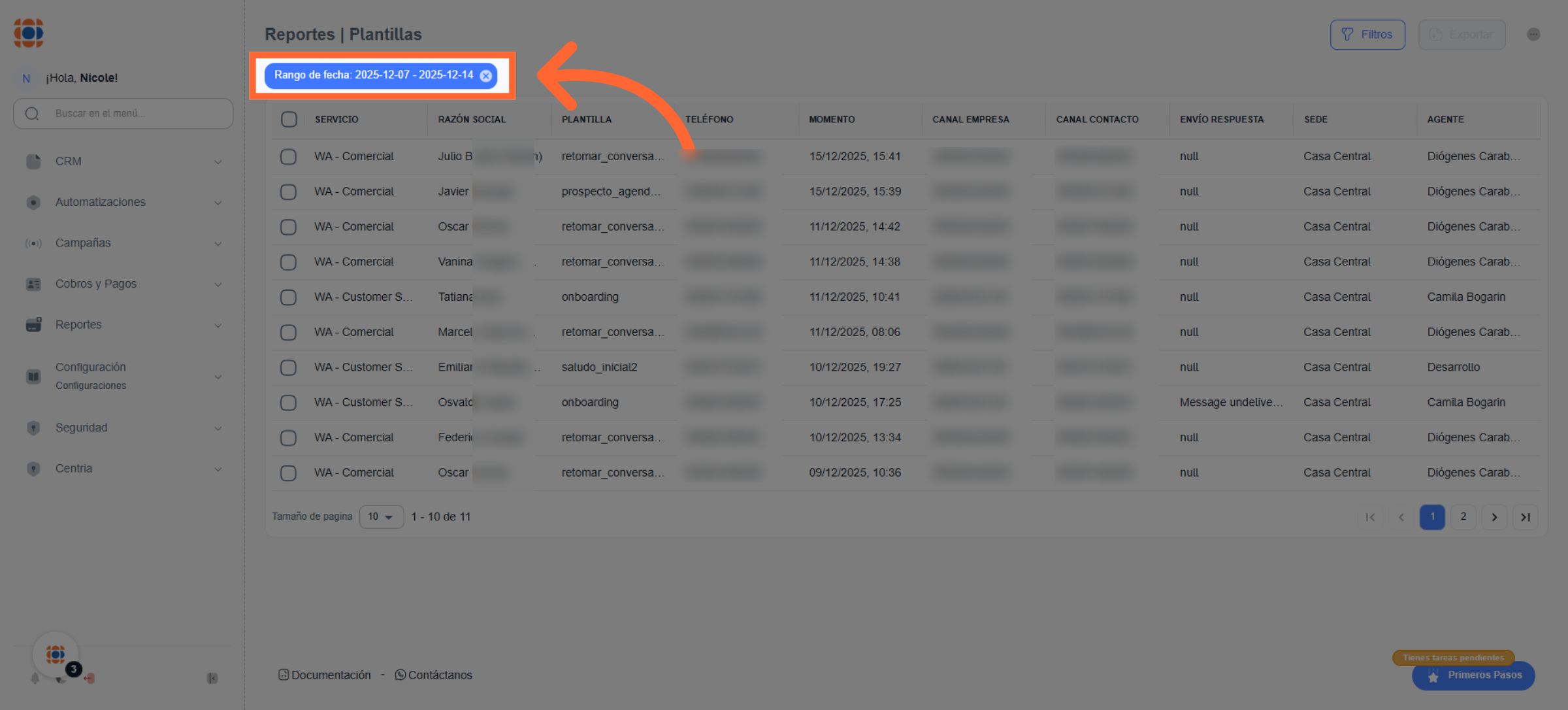Open the three-dots options menu top right

[x=1533, y=35]
